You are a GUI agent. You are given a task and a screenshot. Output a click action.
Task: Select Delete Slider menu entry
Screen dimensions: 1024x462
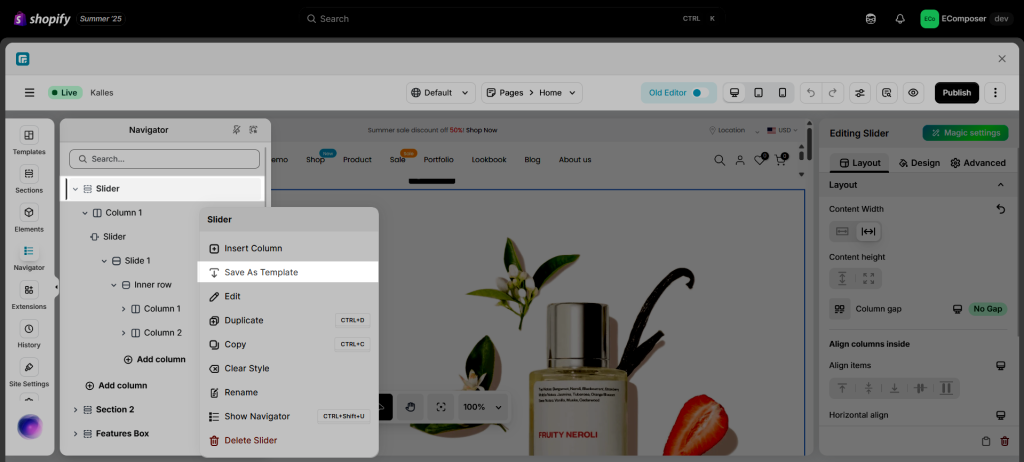coord(288,440)
